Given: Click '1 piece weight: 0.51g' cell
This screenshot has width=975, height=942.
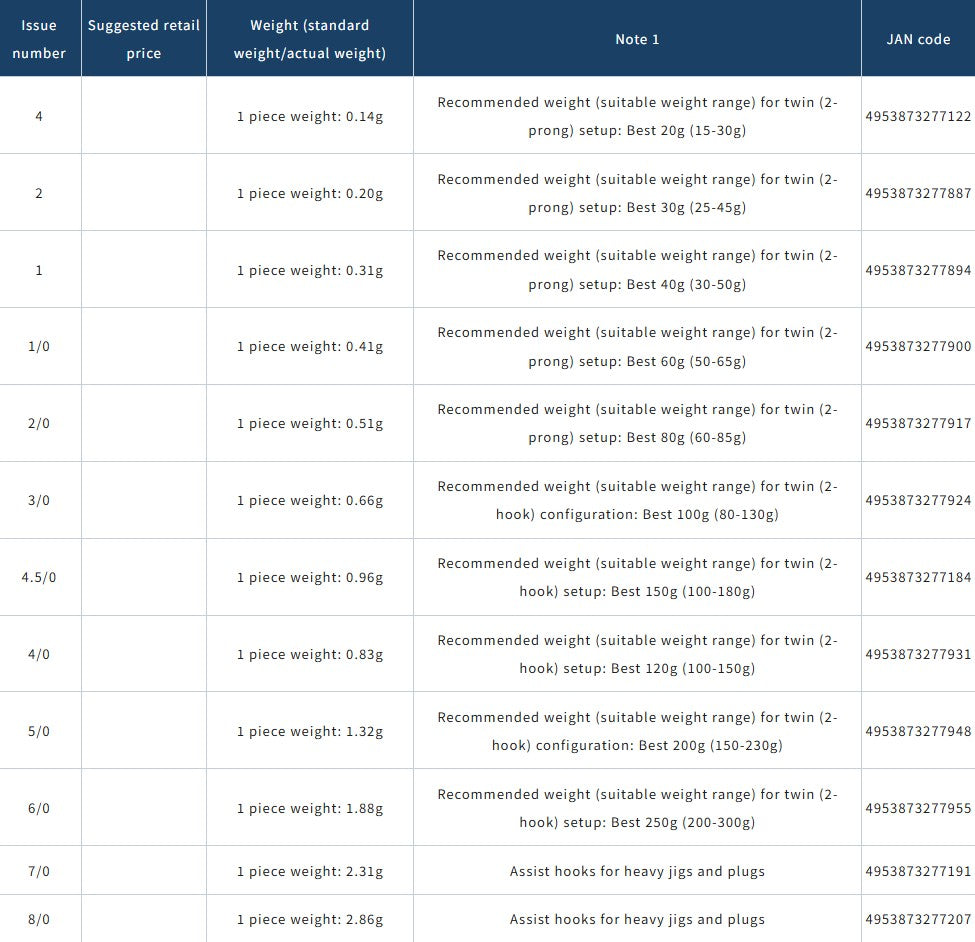Looking at the screenshot, I should [310, 424].
